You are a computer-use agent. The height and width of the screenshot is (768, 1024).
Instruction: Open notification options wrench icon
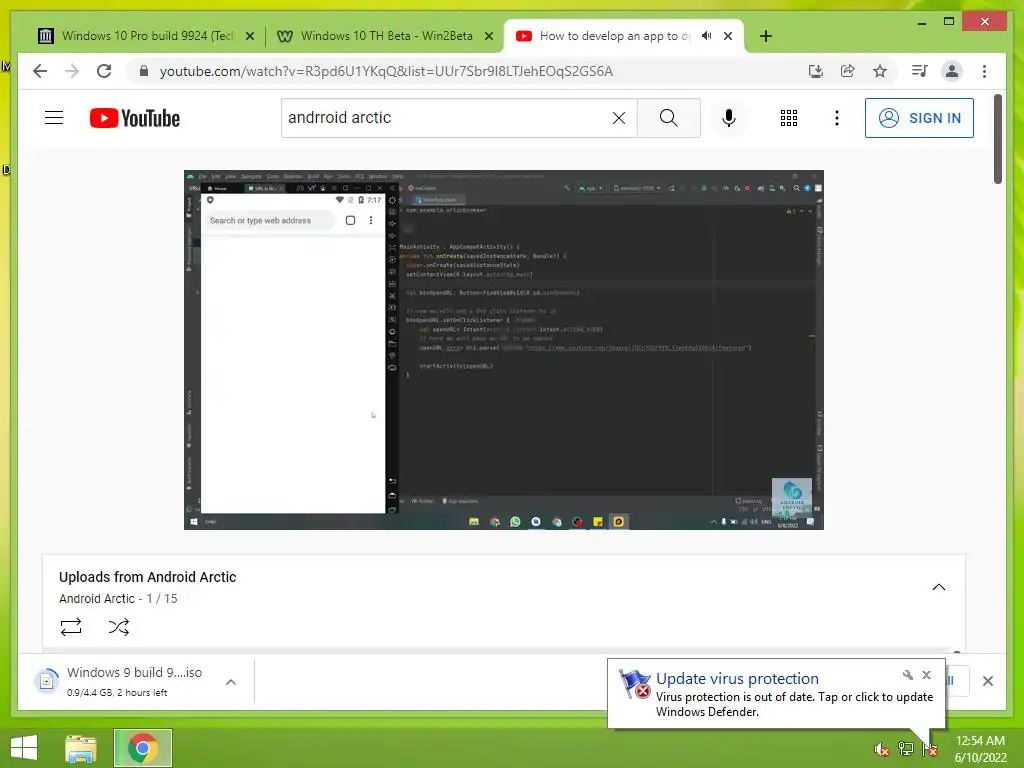click(908, 675)
